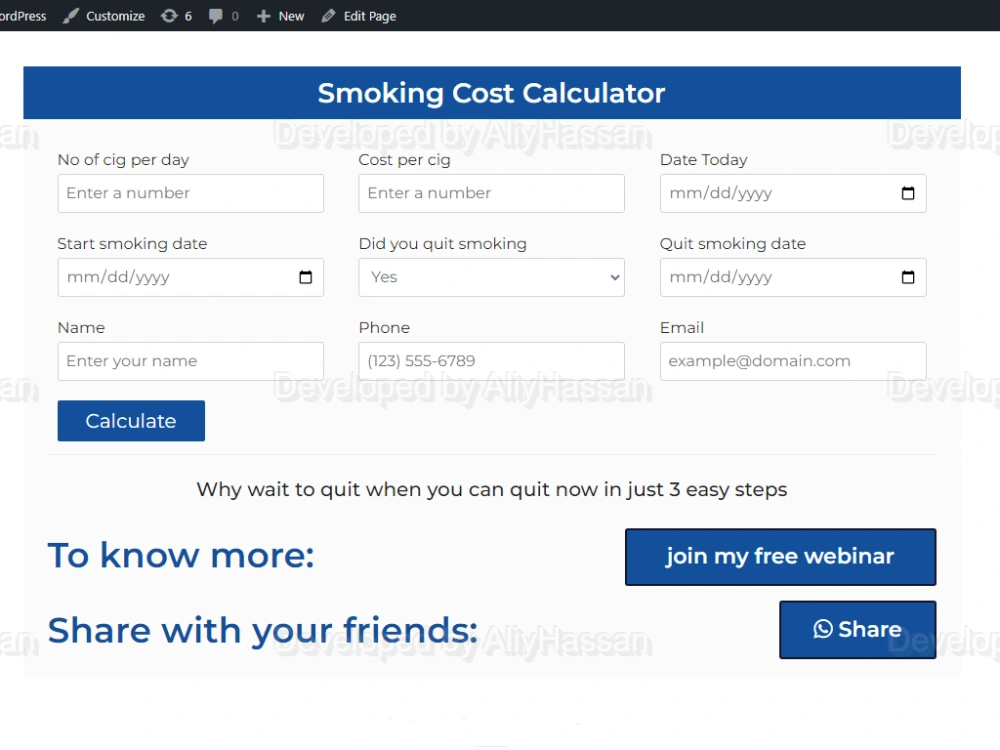The width and height of the screenshot is (1000, 750).
Task: Focus the Start smoking date field
Action: (x=190, y=277)
